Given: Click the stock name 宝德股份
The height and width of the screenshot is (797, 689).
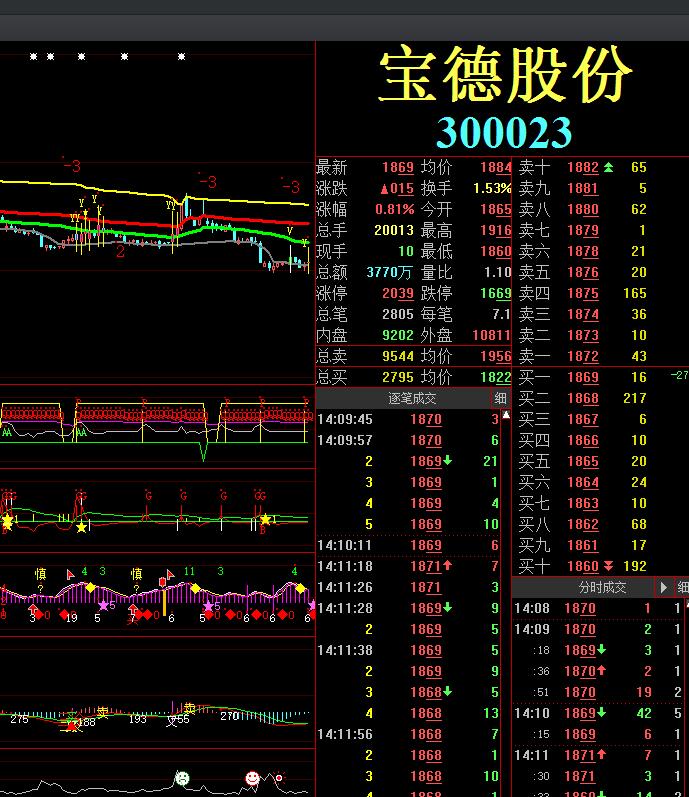Looking at the screenshot, I should tap(505, 74).
